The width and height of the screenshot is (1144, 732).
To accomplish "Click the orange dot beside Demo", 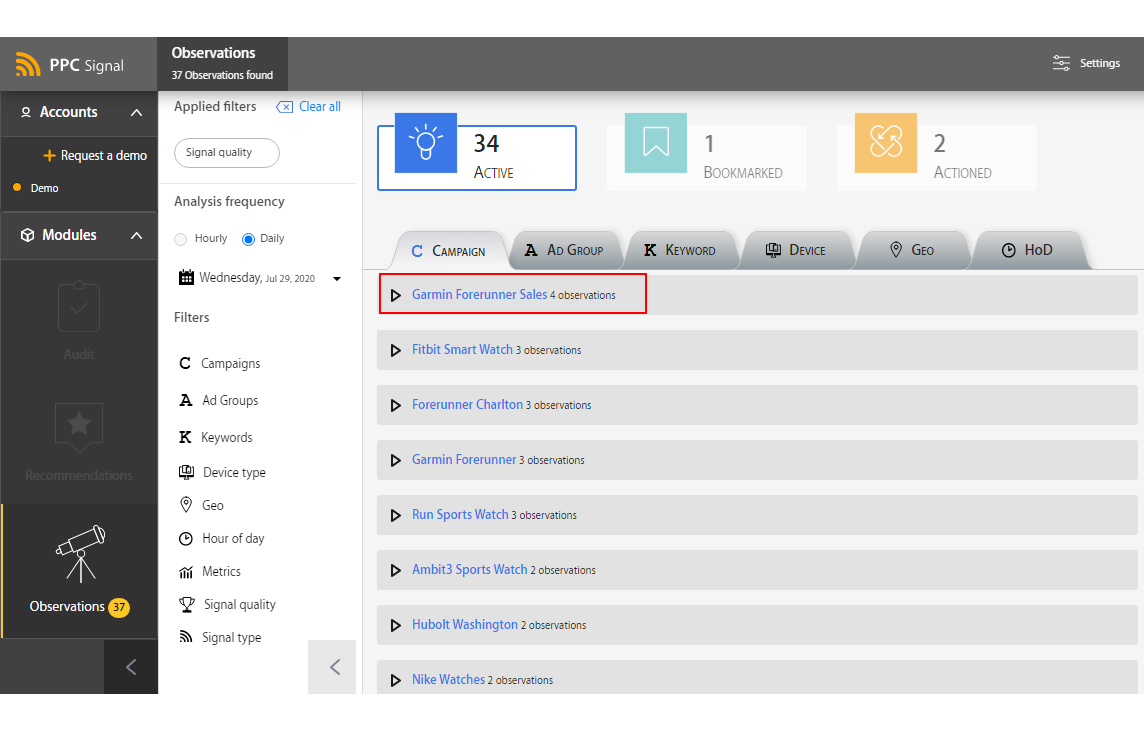I will click(17, 188).
